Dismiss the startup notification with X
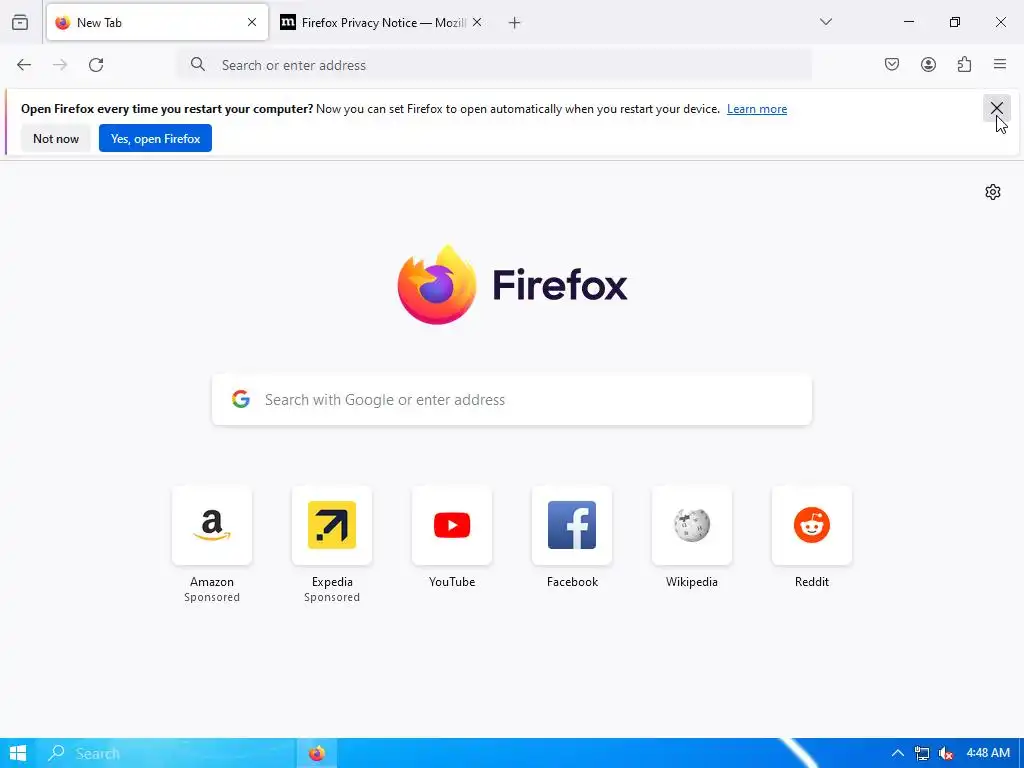Screen dimensions: 1024x768 [x=997, y=108]
